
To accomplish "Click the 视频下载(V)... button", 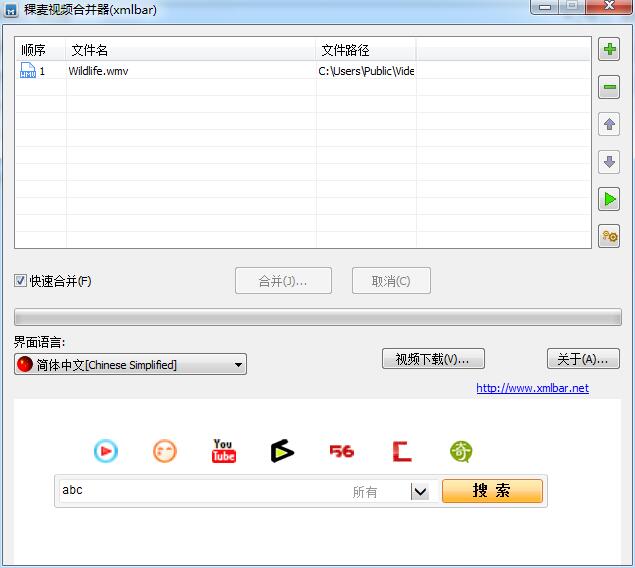I will click(433, 359).
